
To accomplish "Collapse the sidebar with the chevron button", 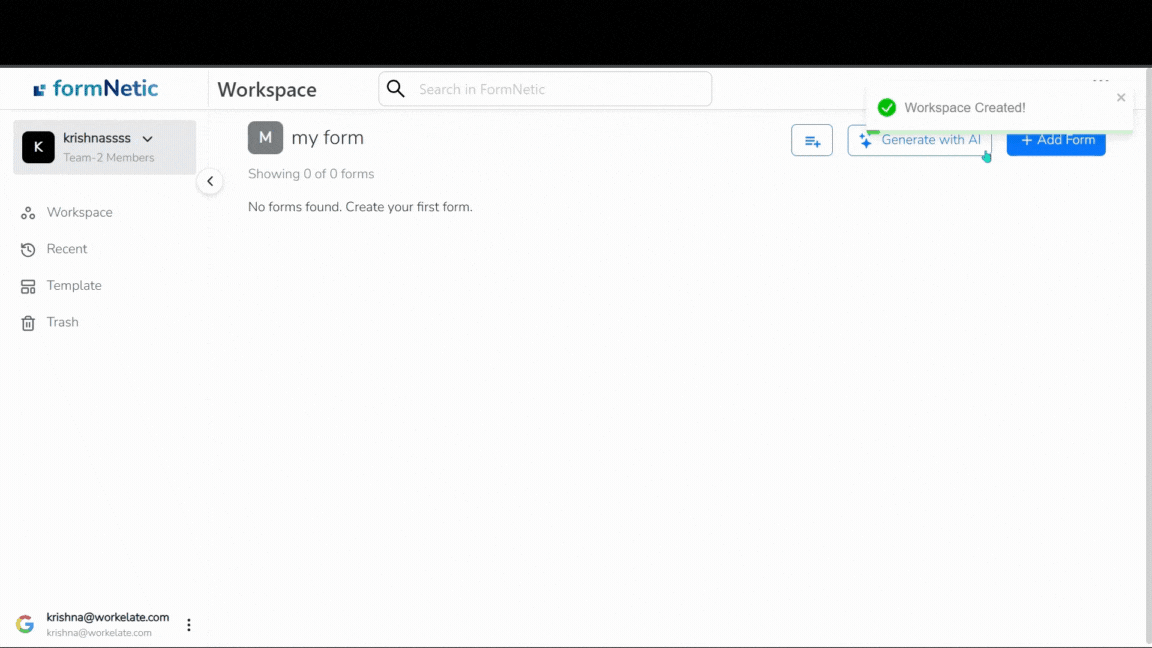I will (210, 181).
